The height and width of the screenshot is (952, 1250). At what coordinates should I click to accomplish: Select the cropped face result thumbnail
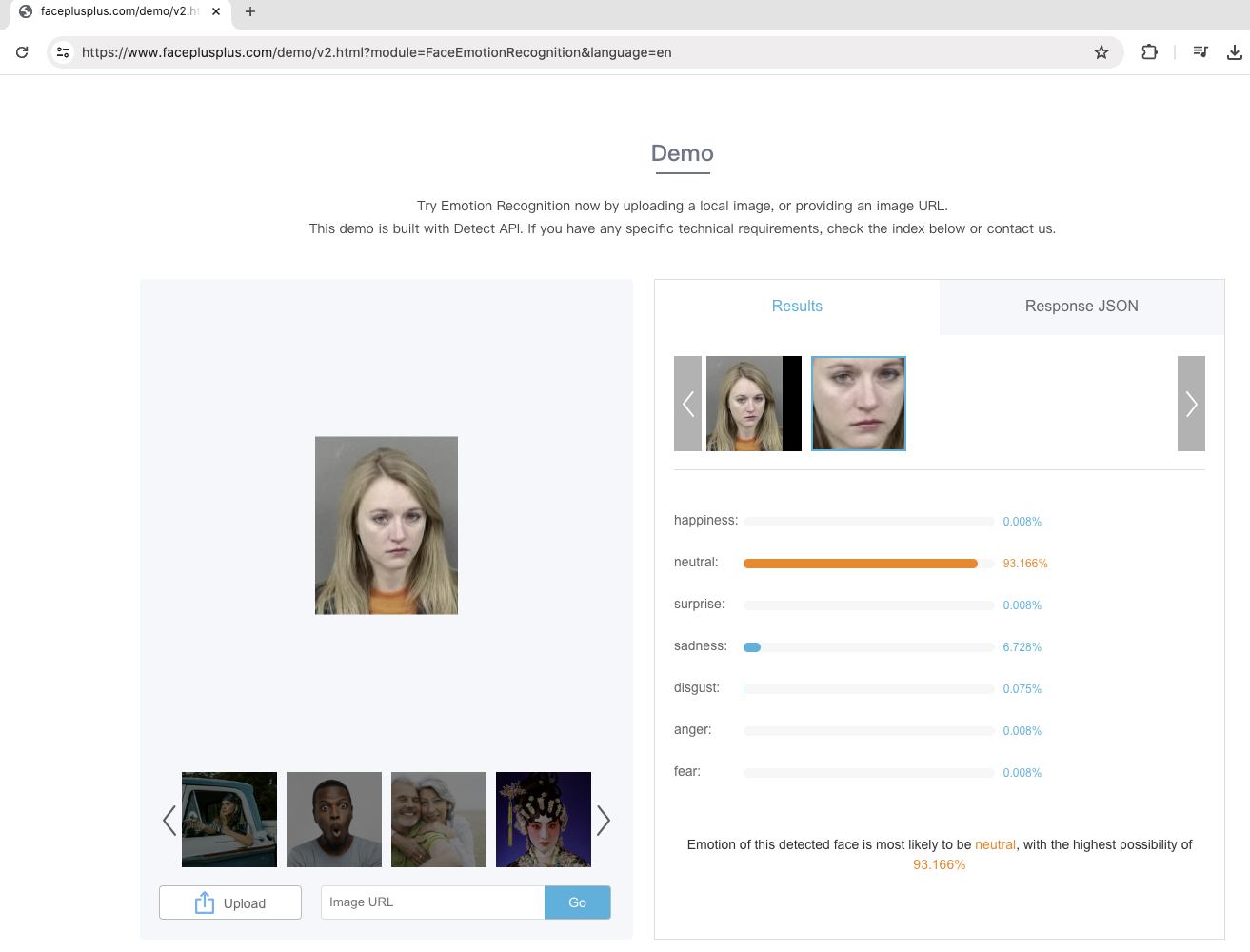point(858,404)
